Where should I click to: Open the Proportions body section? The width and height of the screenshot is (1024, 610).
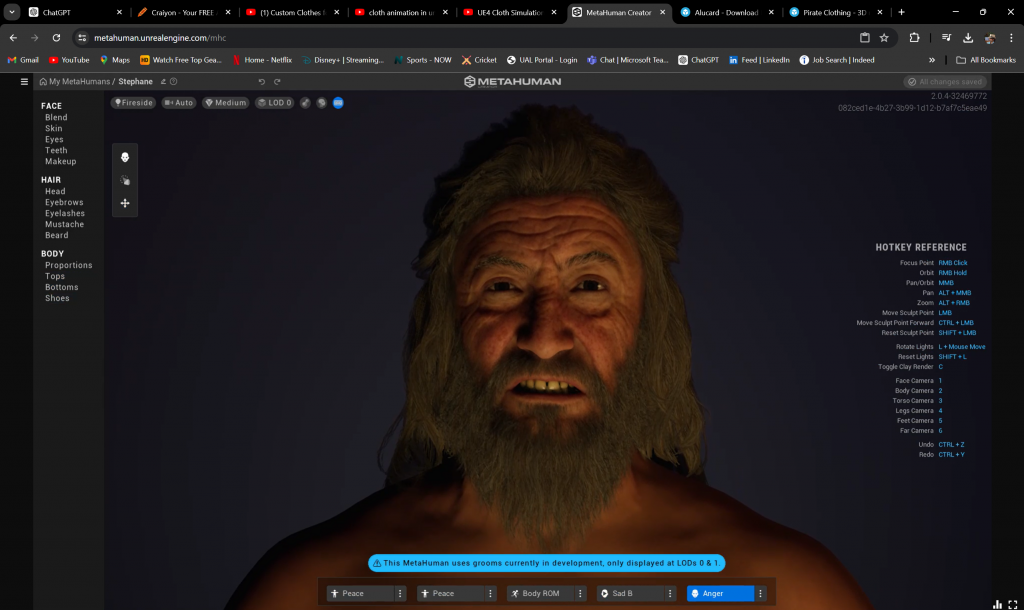pyautogui.click(x=69, y=265)
